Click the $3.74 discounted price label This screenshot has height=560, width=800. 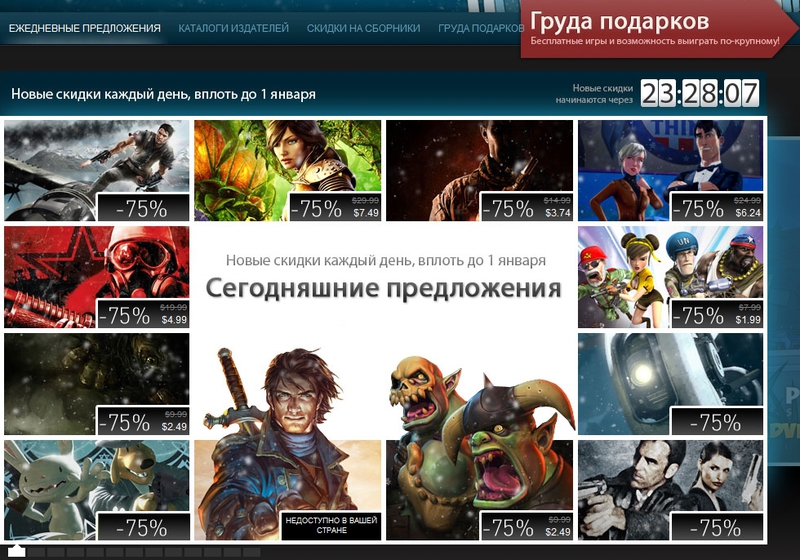click(558, 213)
